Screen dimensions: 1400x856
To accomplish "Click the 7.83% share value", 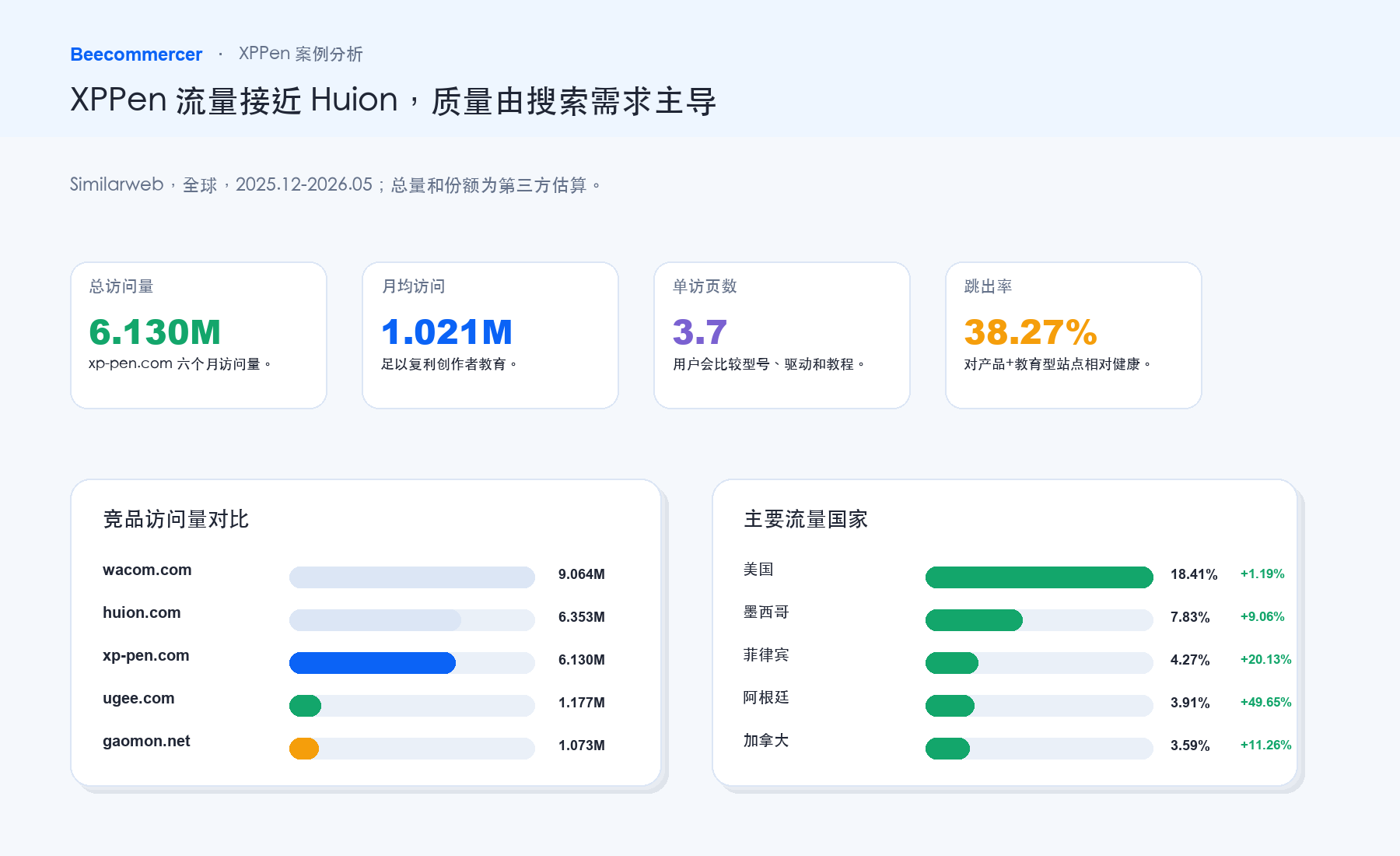I will [x=1190, y=617].
